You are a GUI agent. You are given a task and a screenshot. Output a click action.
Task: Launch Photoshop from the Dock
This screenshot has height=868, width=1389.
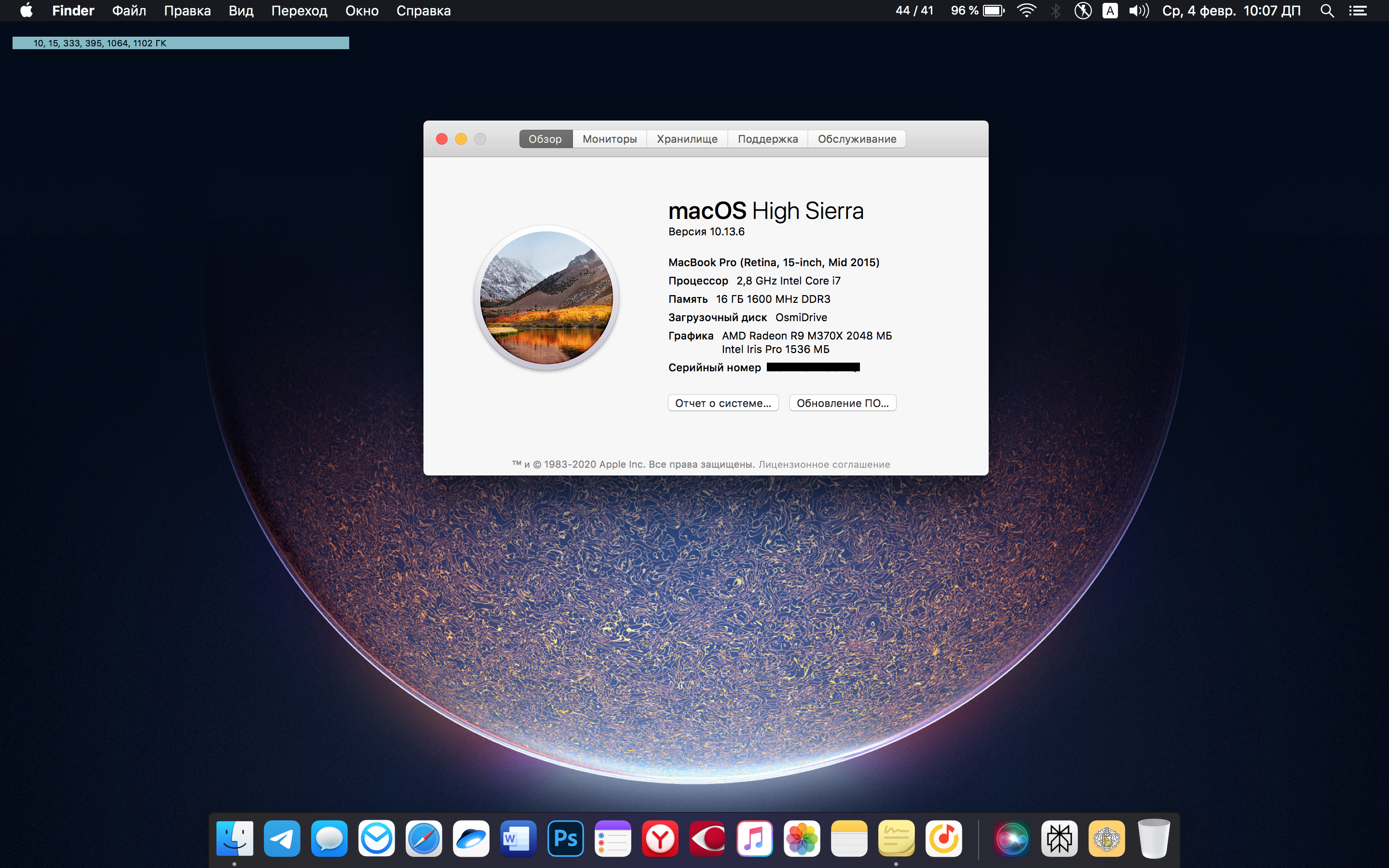click(x=565, y=839)
